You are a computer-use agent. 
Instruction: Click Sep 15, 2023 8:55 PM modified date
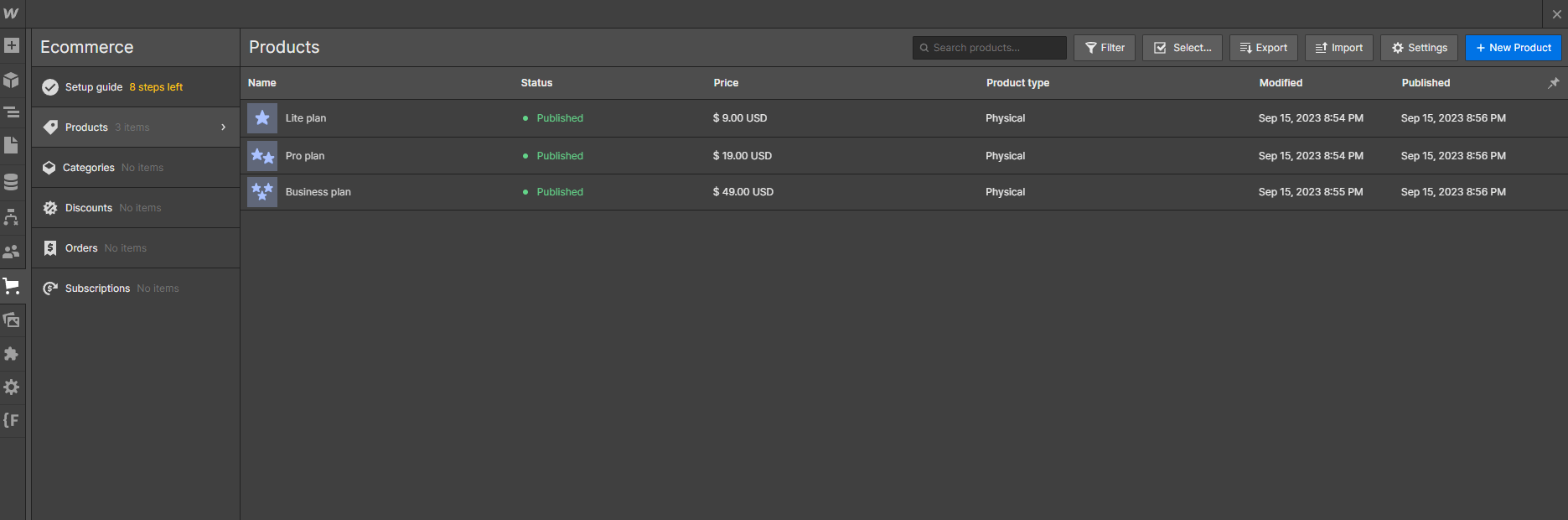pos(1311,192)
